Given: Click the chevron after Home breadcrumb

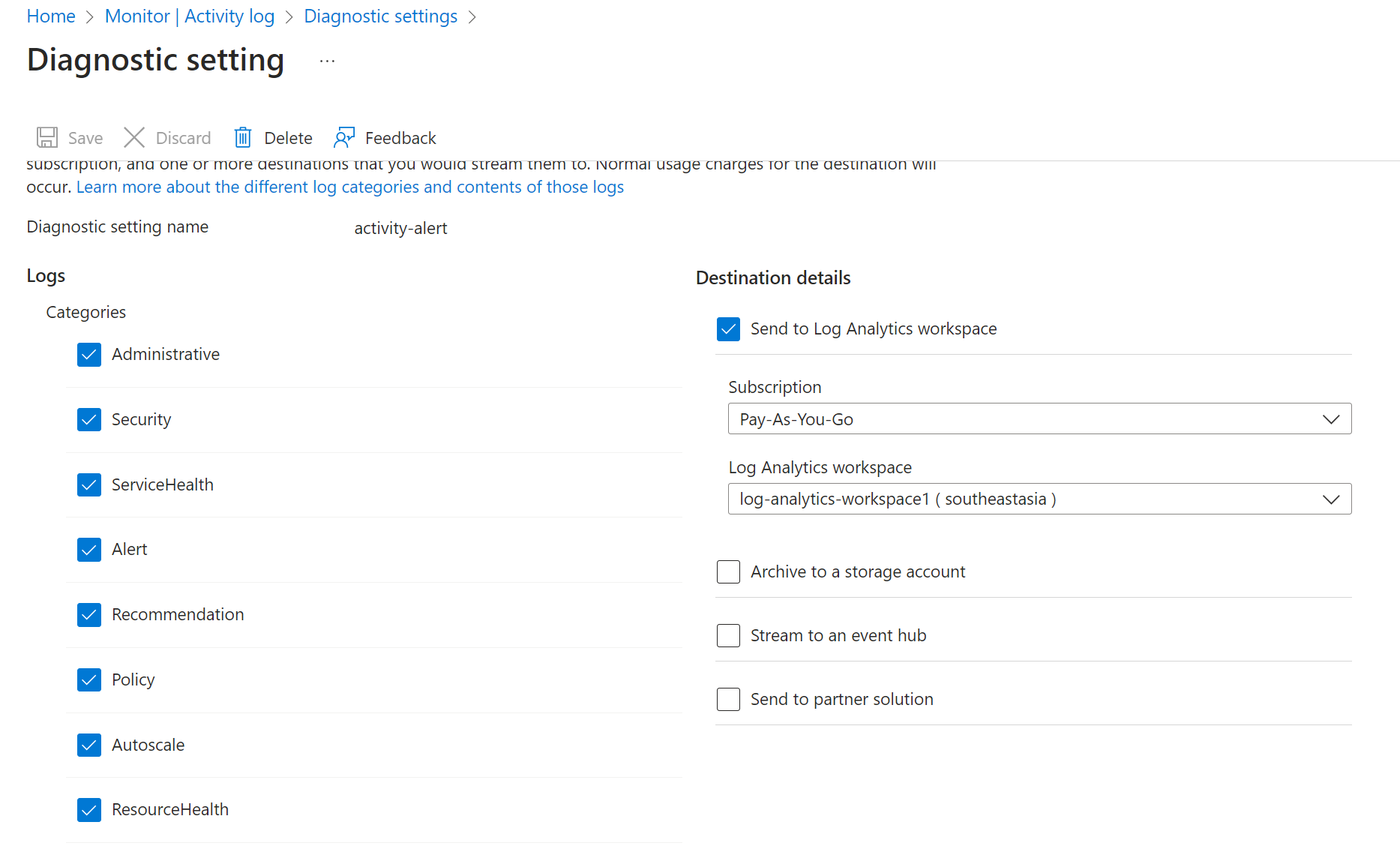Looking at the screenshot, I should [88, 16].
